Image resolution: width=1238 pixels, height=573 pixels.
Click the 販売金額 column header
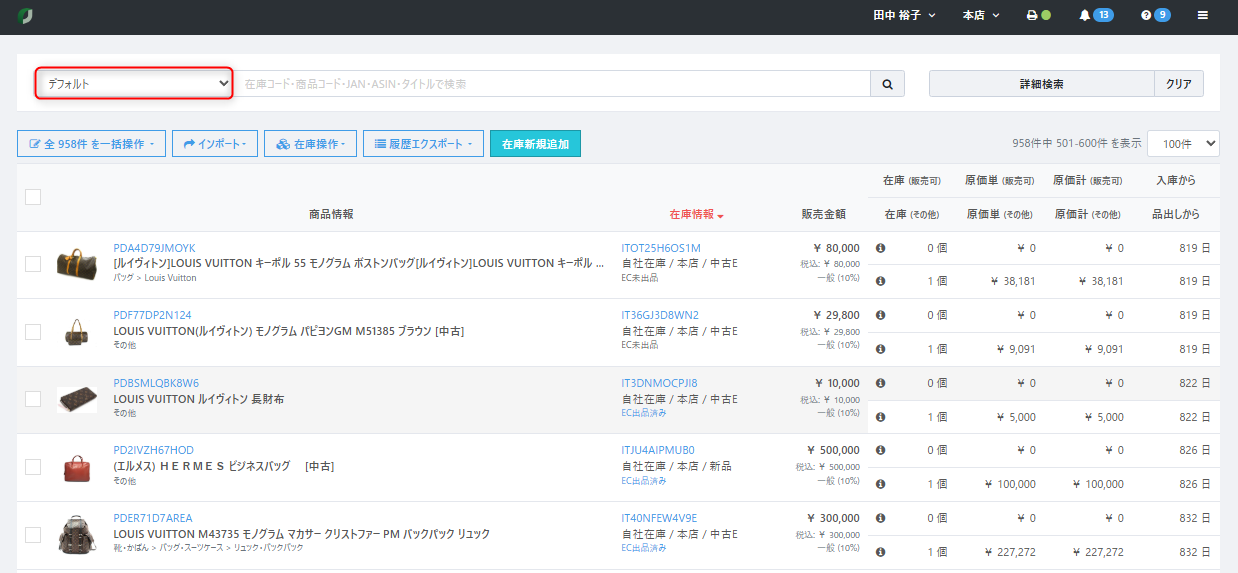823,214
